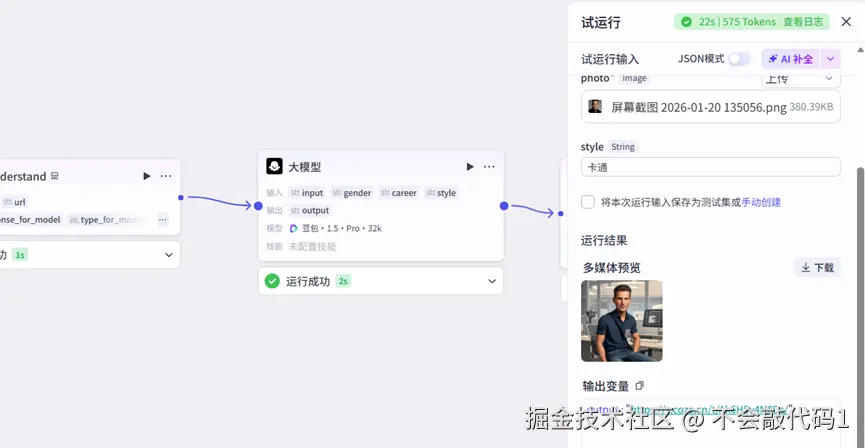Click the AI 补全 button
865x448 pixels.
[791, 59]
